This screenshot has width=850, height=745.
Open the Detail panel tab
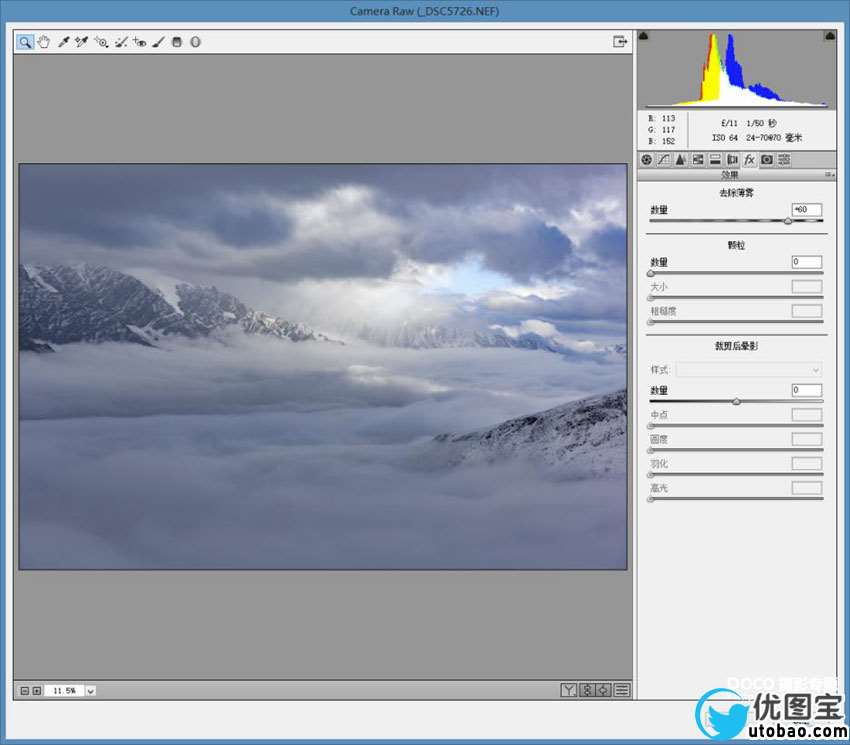(680, 159)
